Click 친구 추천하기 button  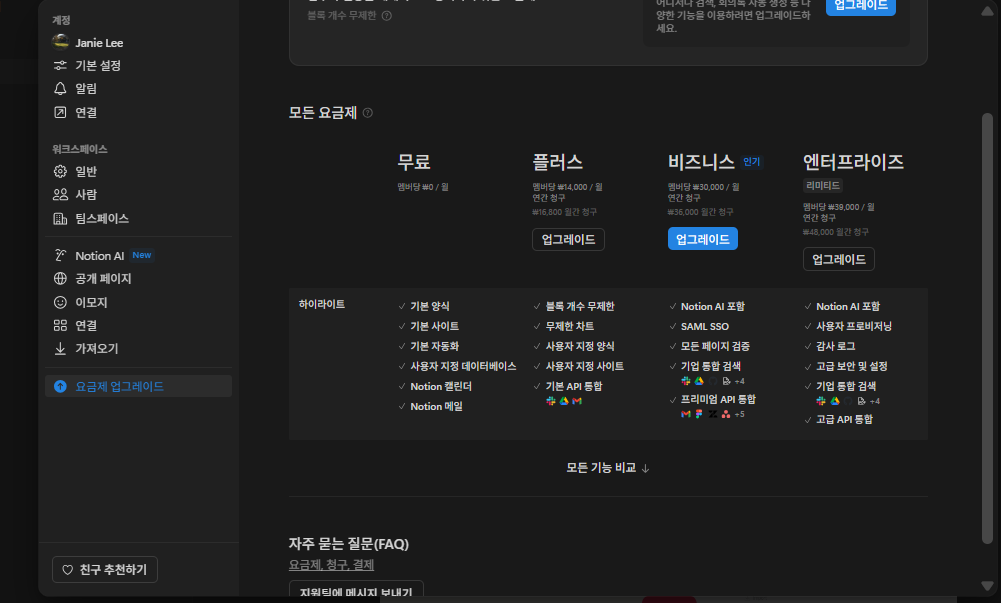[x=105, y=570]
